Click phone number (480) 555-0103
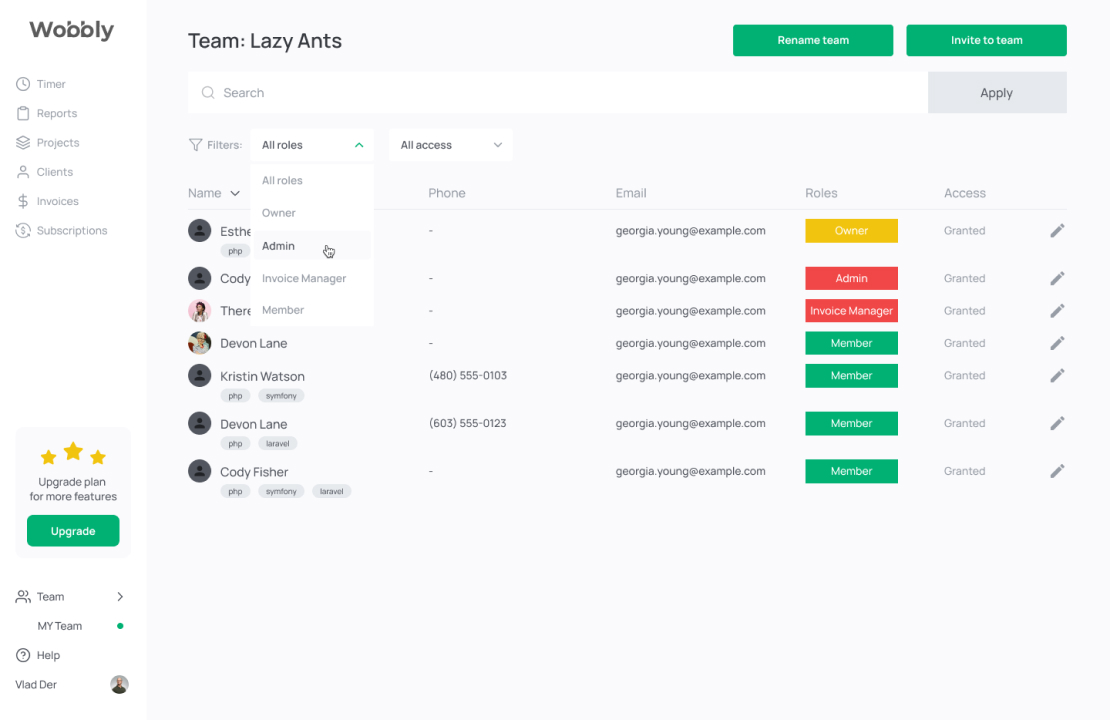The height and width of the screenshot is (720, 1111). 468,376
